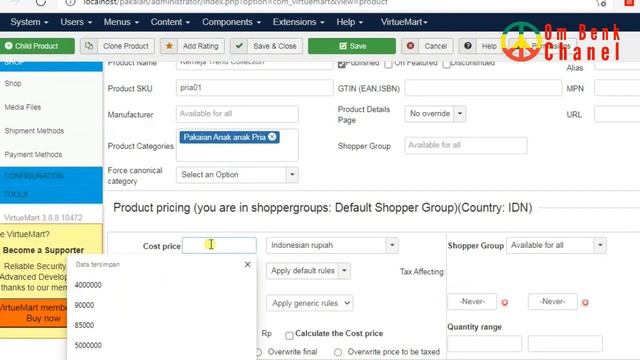Reload the browser page
Screen dimensions: 640x360
coord(41,2)
